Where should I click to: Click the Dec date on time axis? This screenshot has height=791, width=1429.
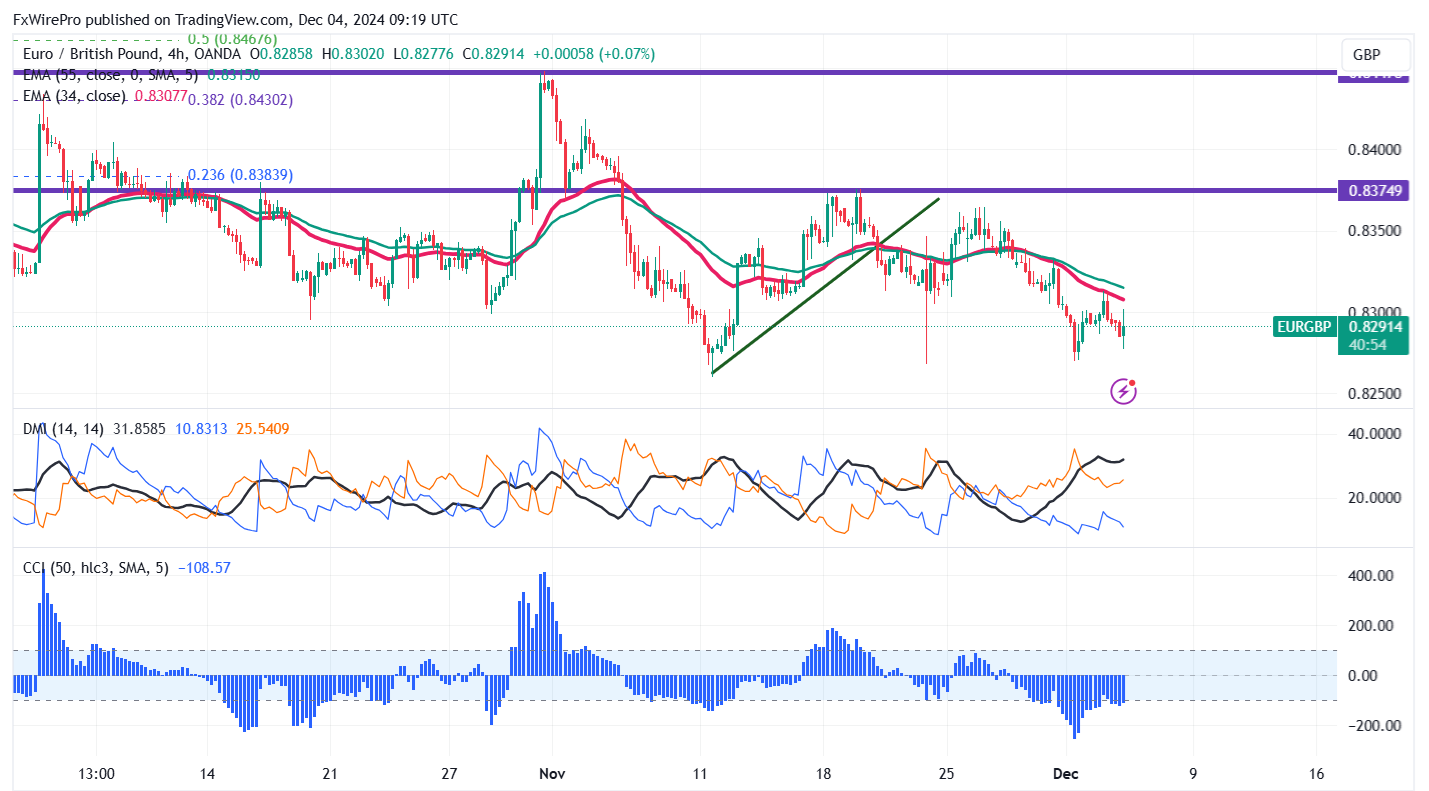(x=1064, y=774)
